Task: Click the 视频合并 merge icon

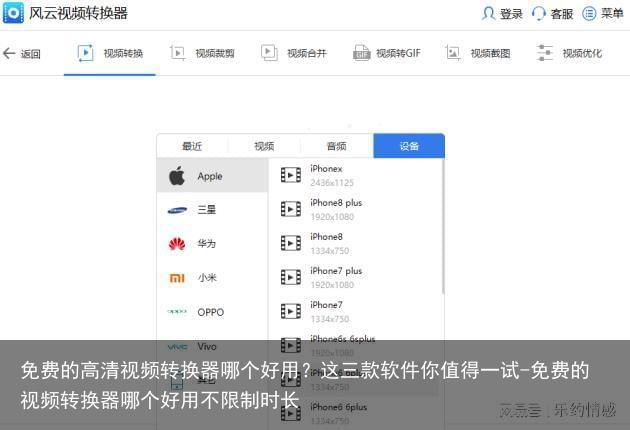Action: [269, 53]
